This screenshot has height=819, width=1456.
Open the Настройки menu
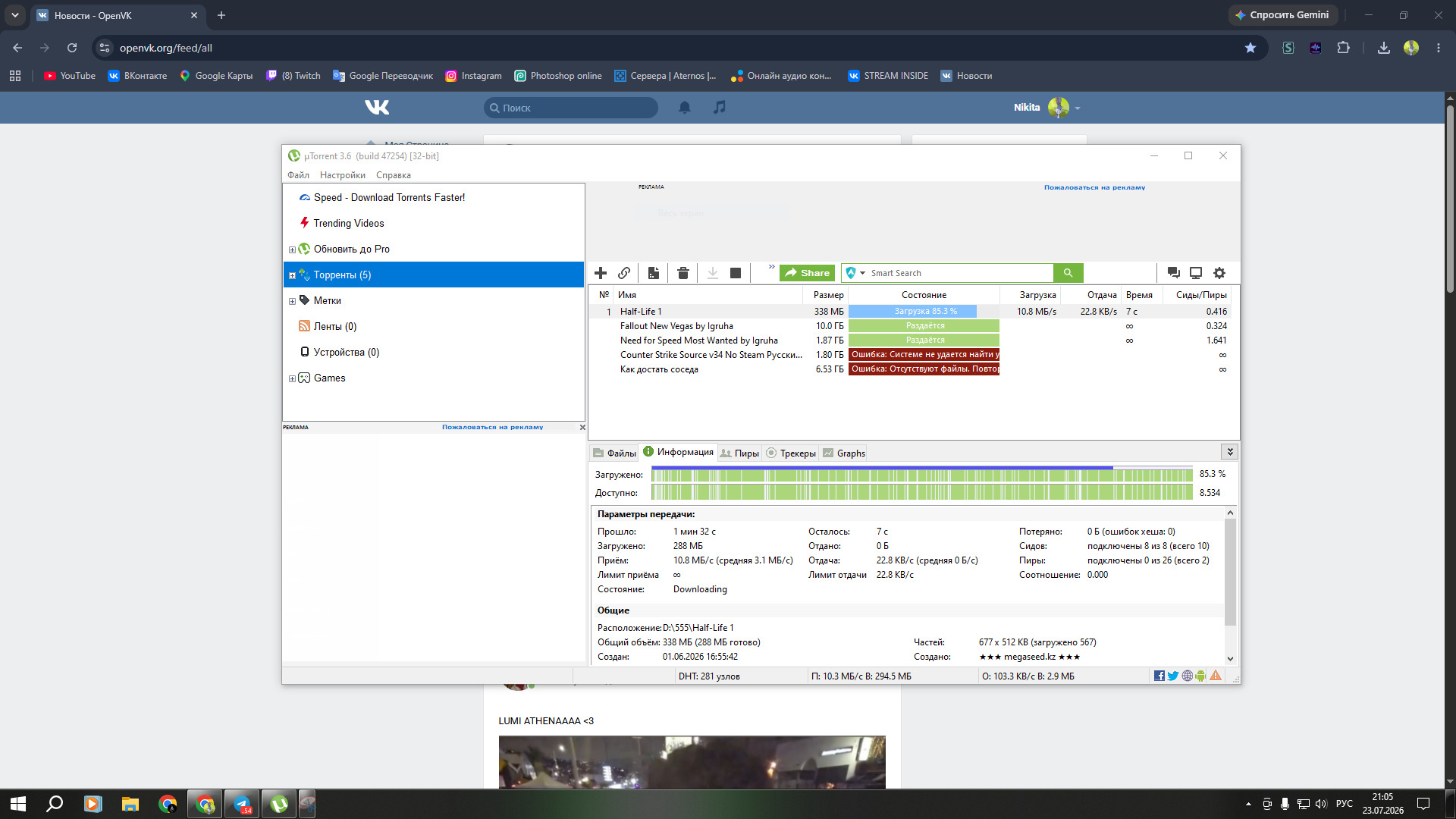click(x=343, y=175)
